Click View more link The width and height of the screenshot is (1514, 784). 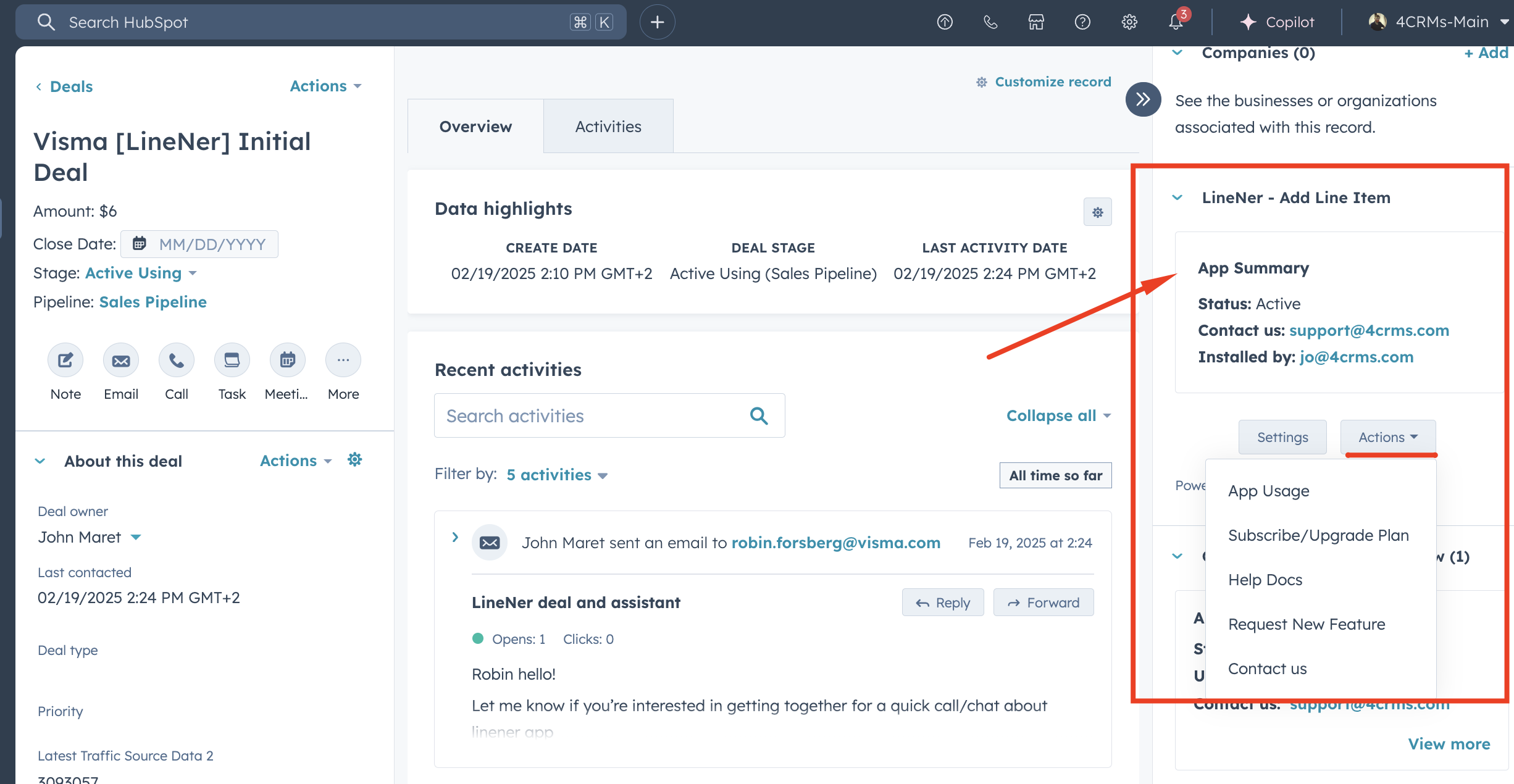pyautogui.click(x=1449, y=744)
